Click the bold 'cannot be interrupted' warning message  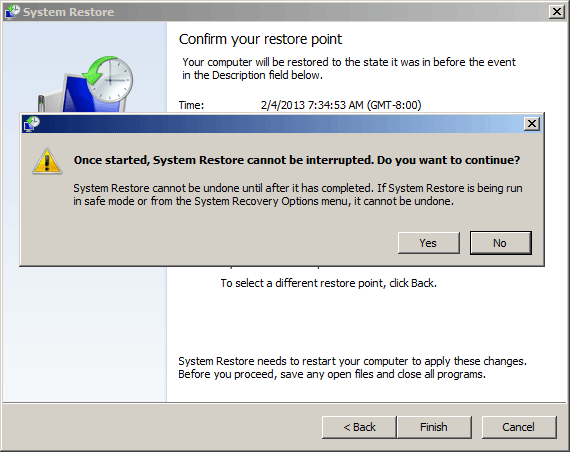coord(297,160)
